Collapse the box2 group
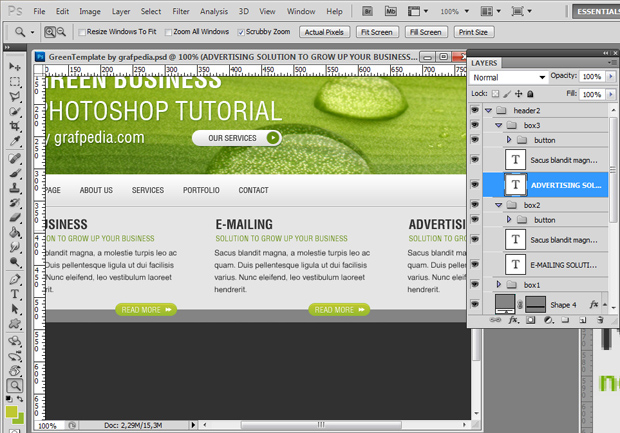The height and width of the screenshot is (433, 620). [x=499, y=205]
